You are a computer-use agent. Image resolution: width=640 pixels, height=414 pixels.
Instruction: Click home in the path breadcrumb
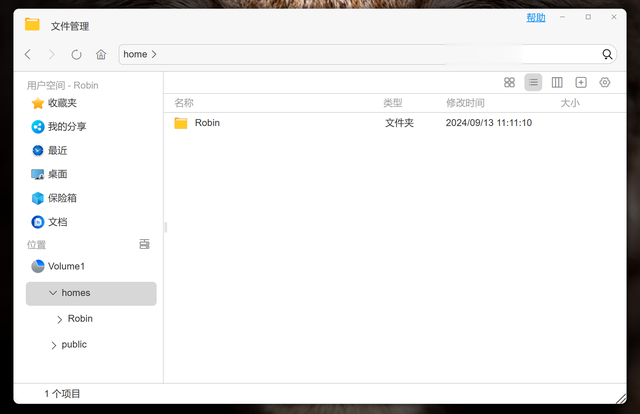[x=135, y=54]
